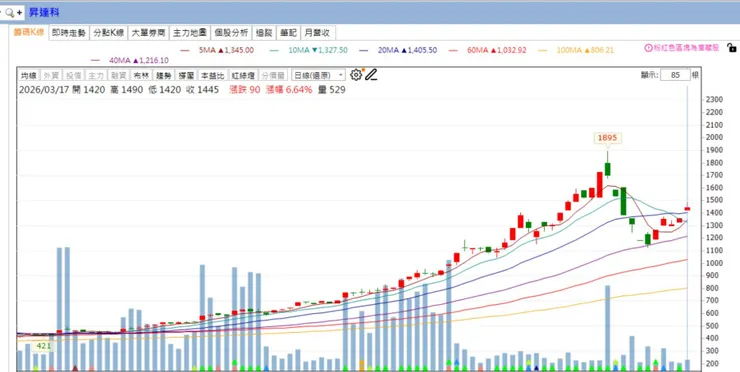Image resolution: width=740 pixels, height=372 pixels.
Task: Toggle the 外資 indicator button
Action: [x=50, y=75]
